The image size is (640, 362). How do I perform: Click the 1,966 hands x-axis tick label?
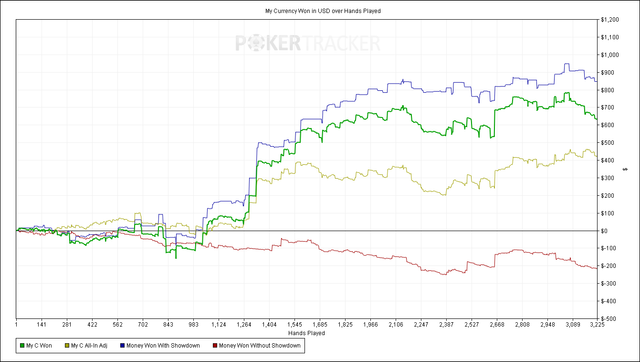click(371, 325)
